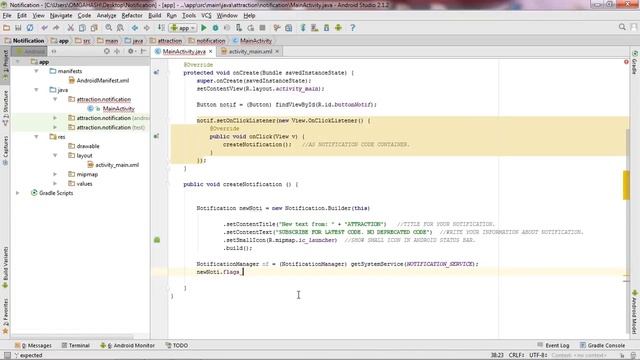Click the Find magnifier icon
Image resolution: width=640 pixels, height=360 pixels.
click(x=109, y=28)
